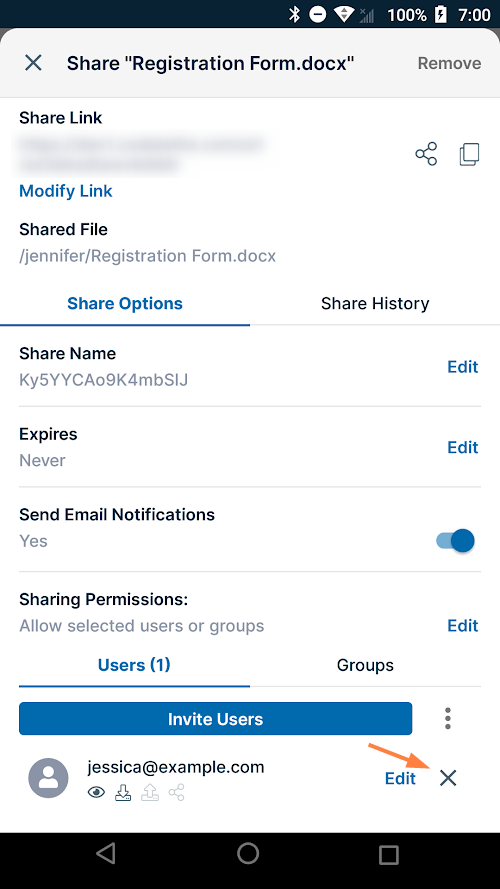This screenshot has width=500, height=889.
Task: Tap the share link icon
Action: coord(426,154)
